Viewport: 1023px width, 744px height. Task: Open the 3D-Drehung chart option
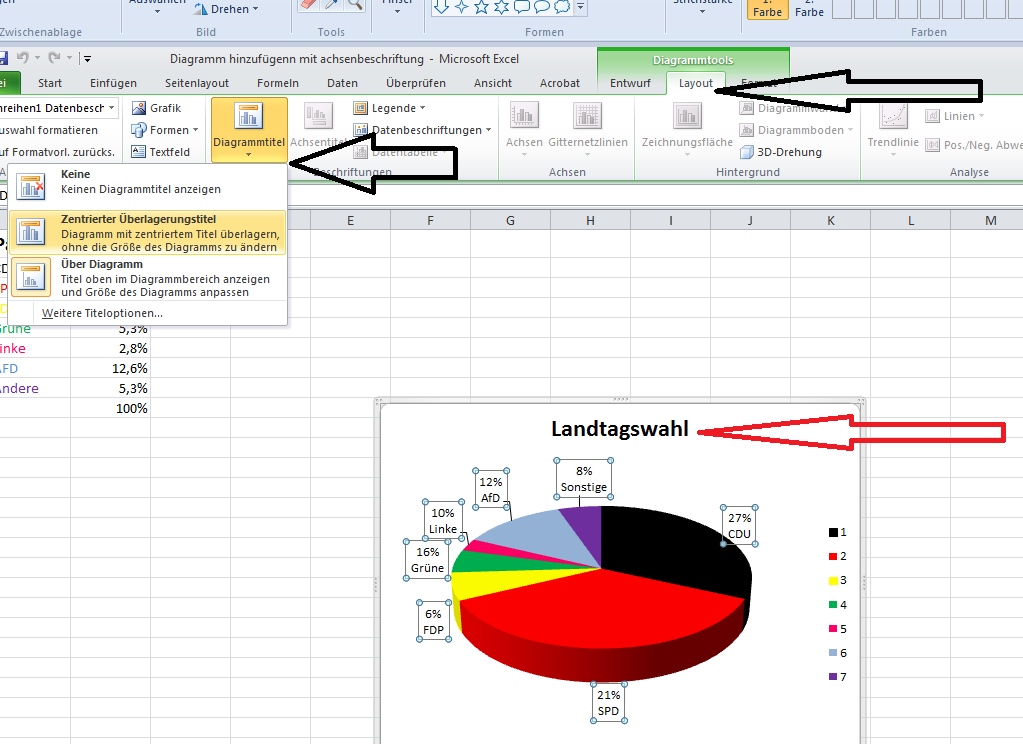click(781, 152)
